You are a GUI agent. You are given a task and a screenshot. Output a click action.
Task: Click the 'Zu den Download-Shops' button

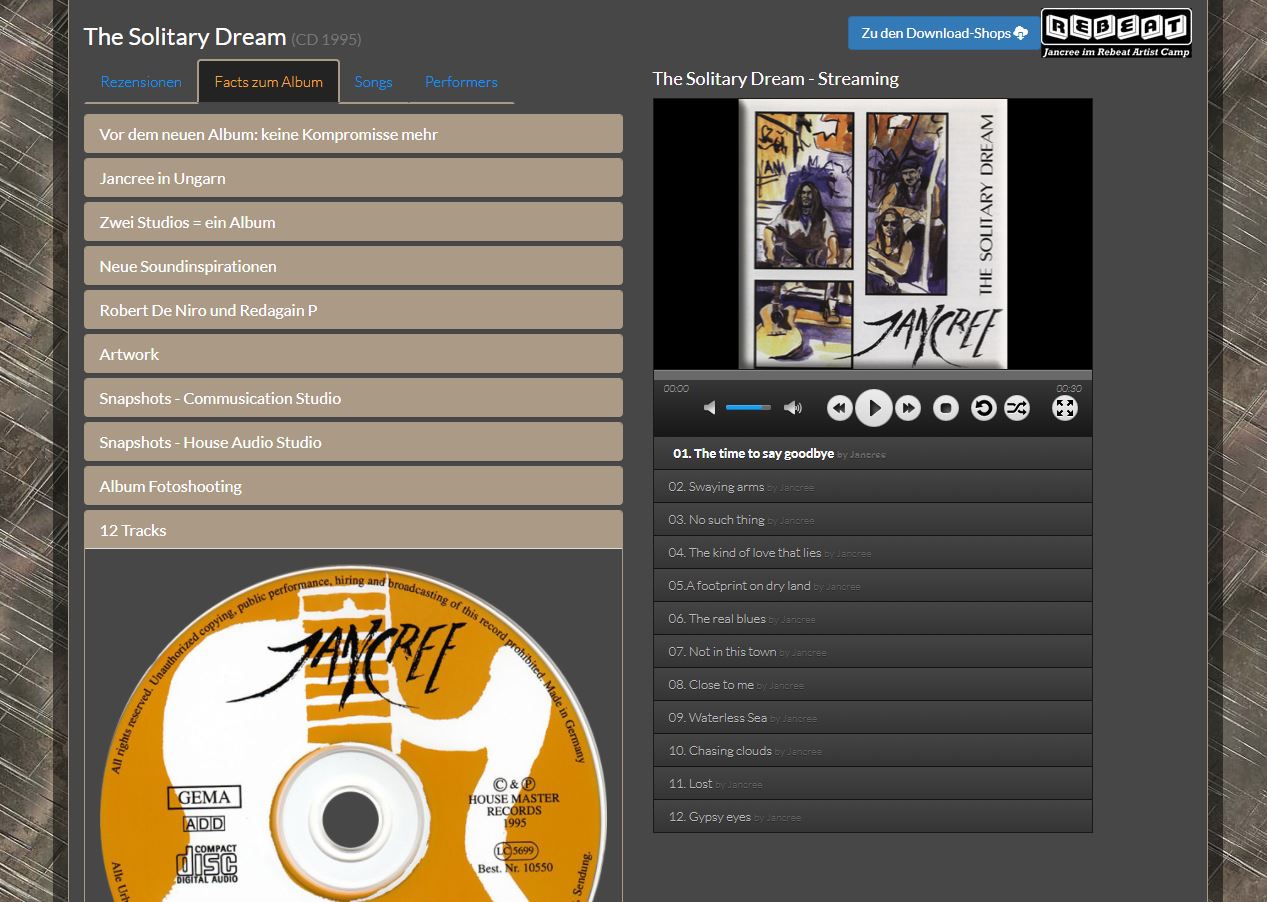click(x=943, y=33)
